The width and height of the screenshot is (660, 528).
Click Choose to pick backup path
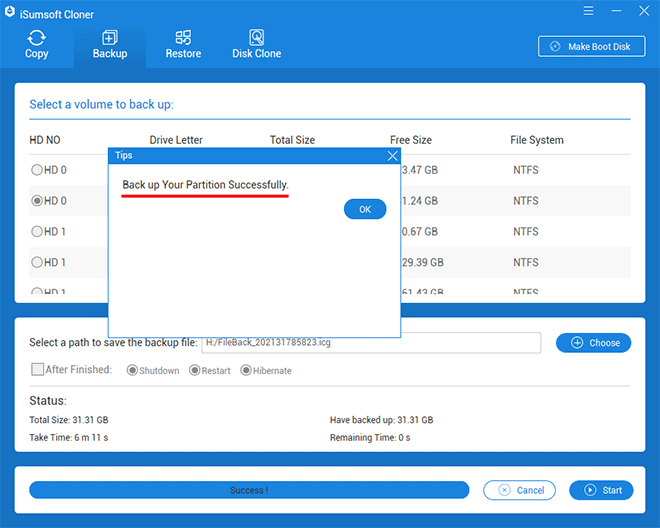593,343
